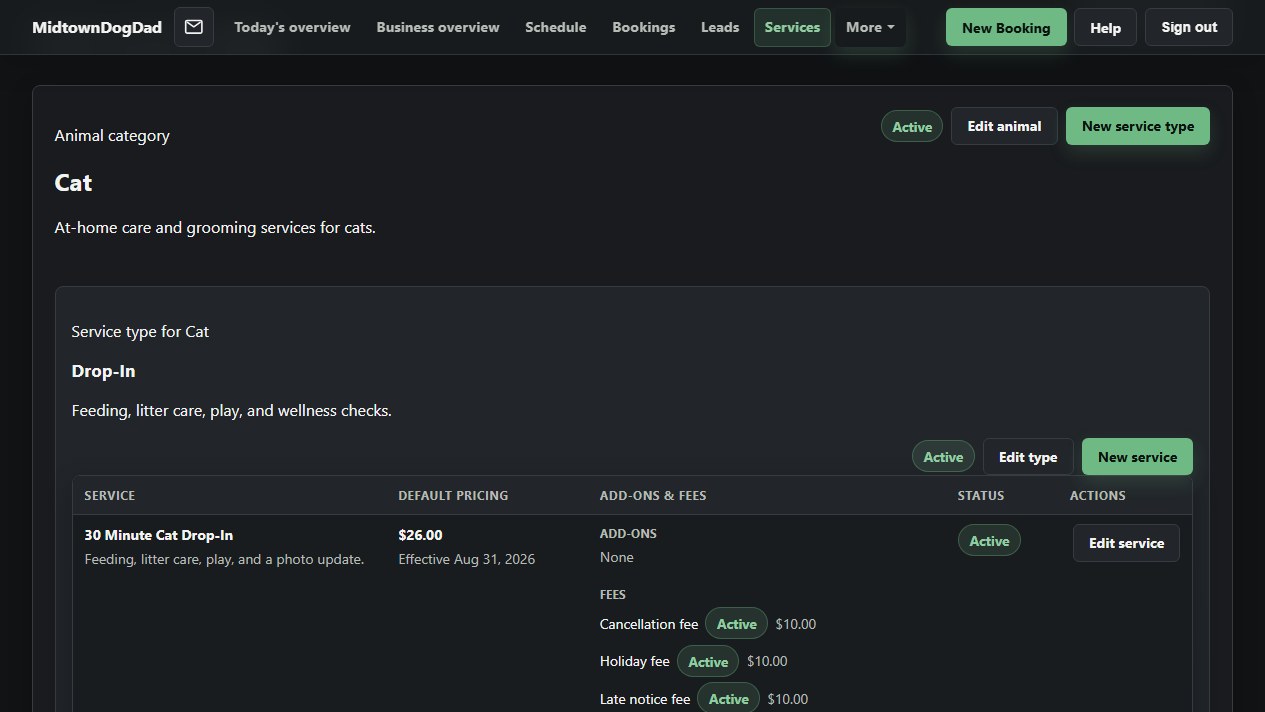1265x712 pixels.
Task: Click the 30 Minute service status Active badge
Action: point(989,541)
